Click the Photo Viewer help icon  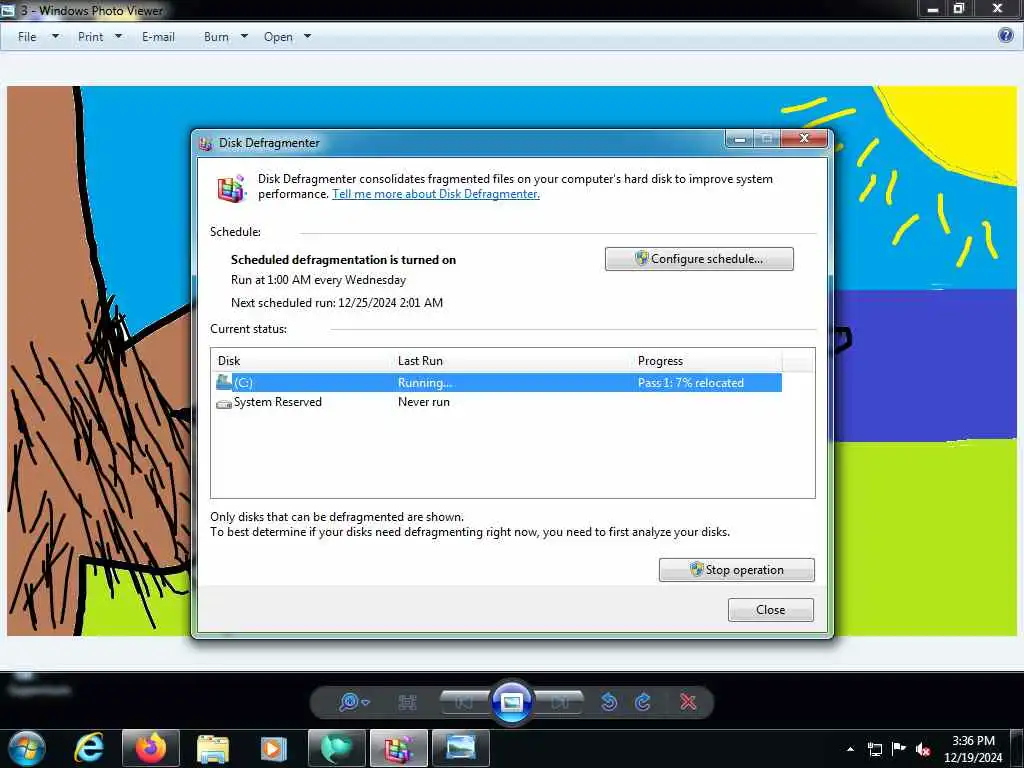click(x=1006, y=35)
